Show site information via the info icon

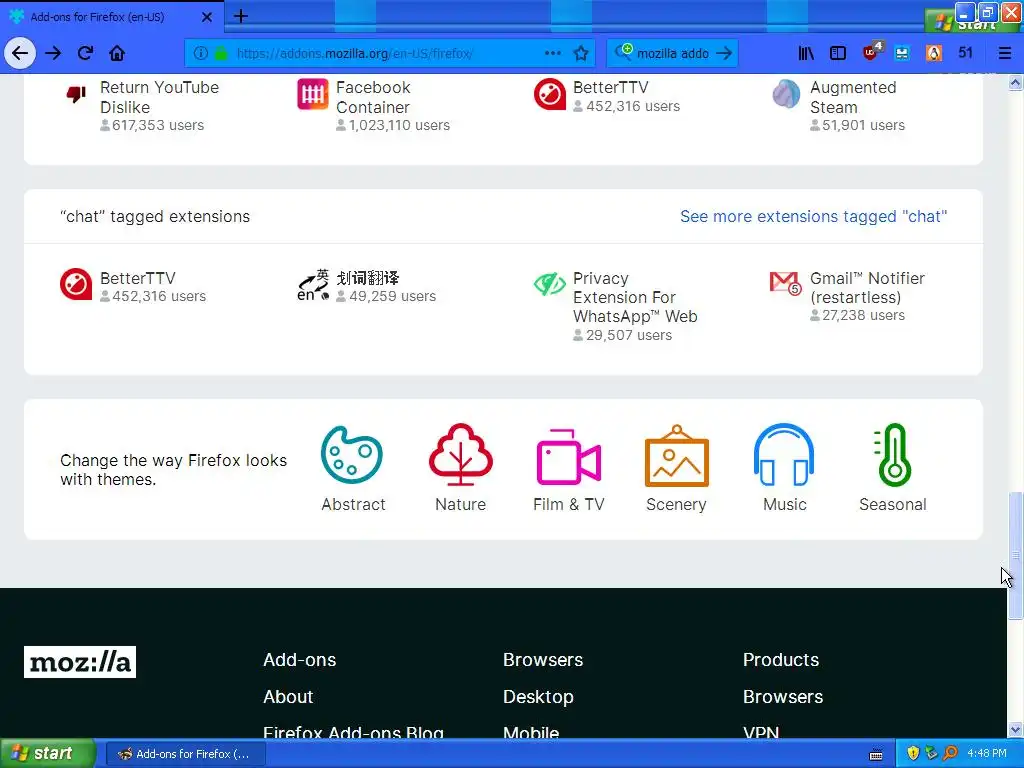[201, 54]
